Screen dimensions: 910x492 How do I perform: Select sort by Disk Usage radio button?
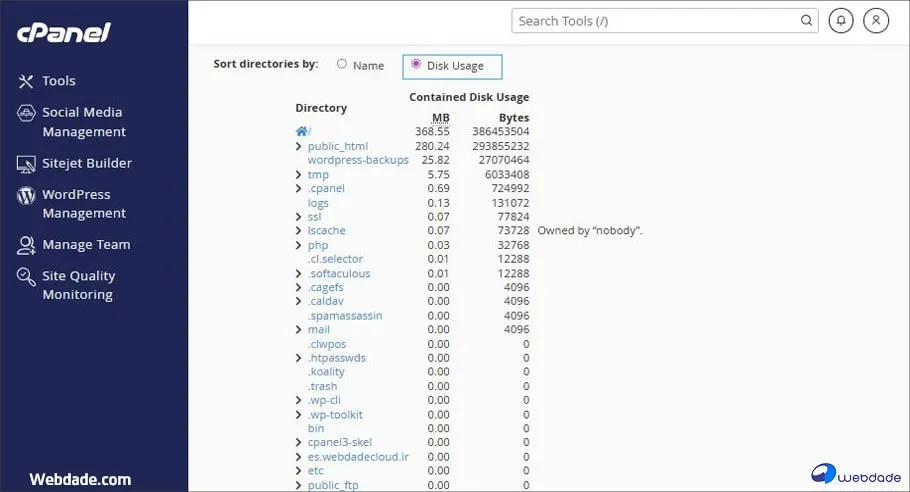point(416,64)
